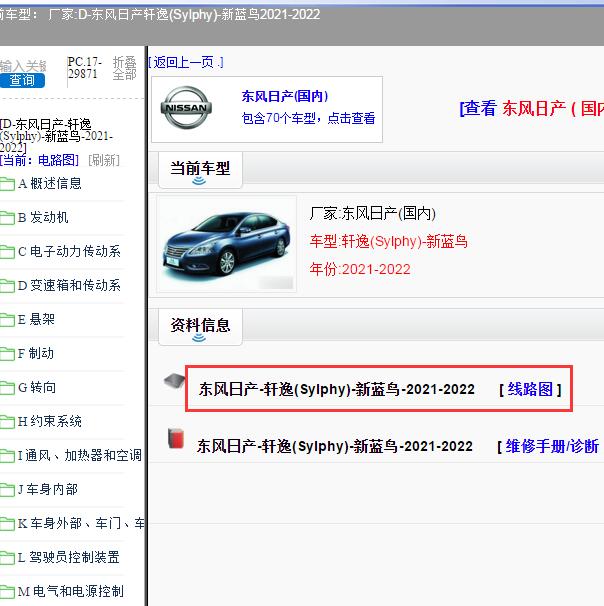The width and height of the screenshot is (604, 606).
Task: Click 折叠全部 to collapse all
Action: click(124, 68)
